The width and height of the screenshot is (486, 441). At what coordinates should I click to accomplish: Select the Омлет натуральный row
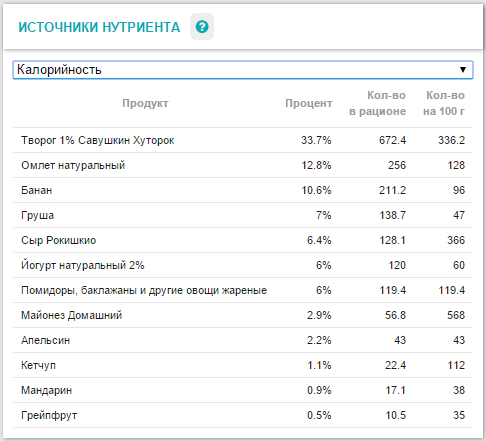coord(243,165)
